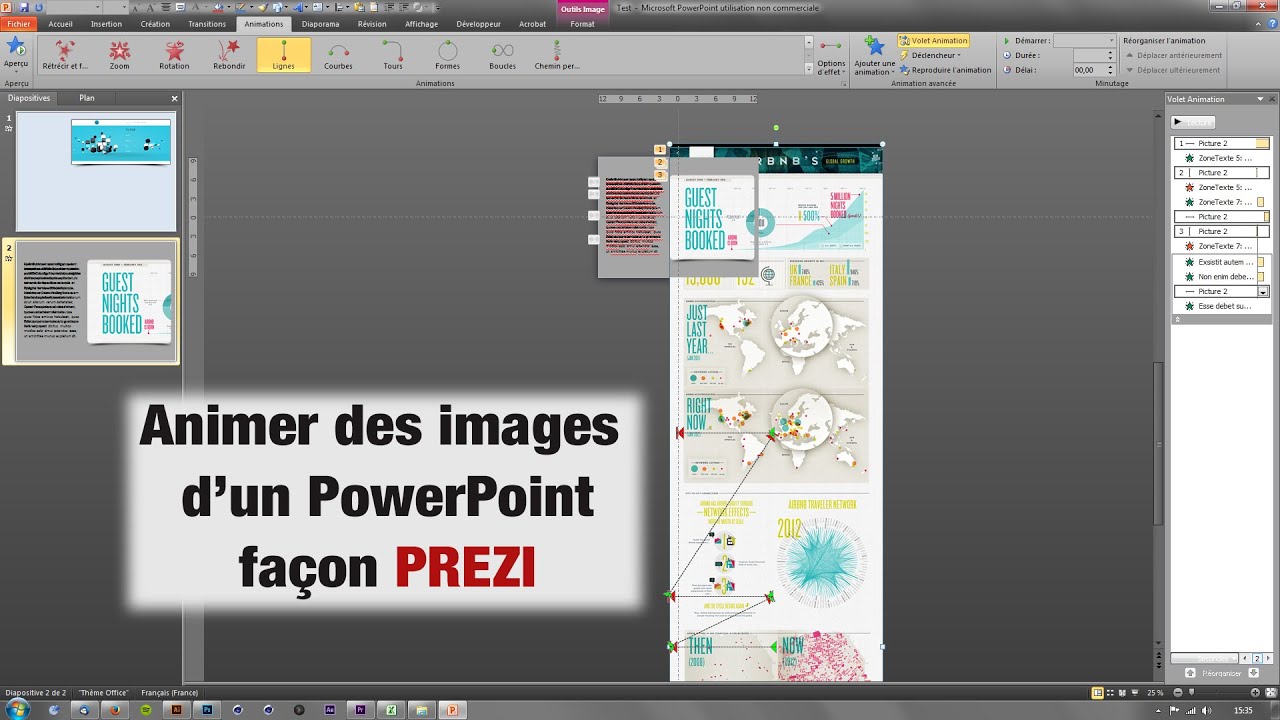Click the Aperçu preview animation button

[x=16, y=53]
